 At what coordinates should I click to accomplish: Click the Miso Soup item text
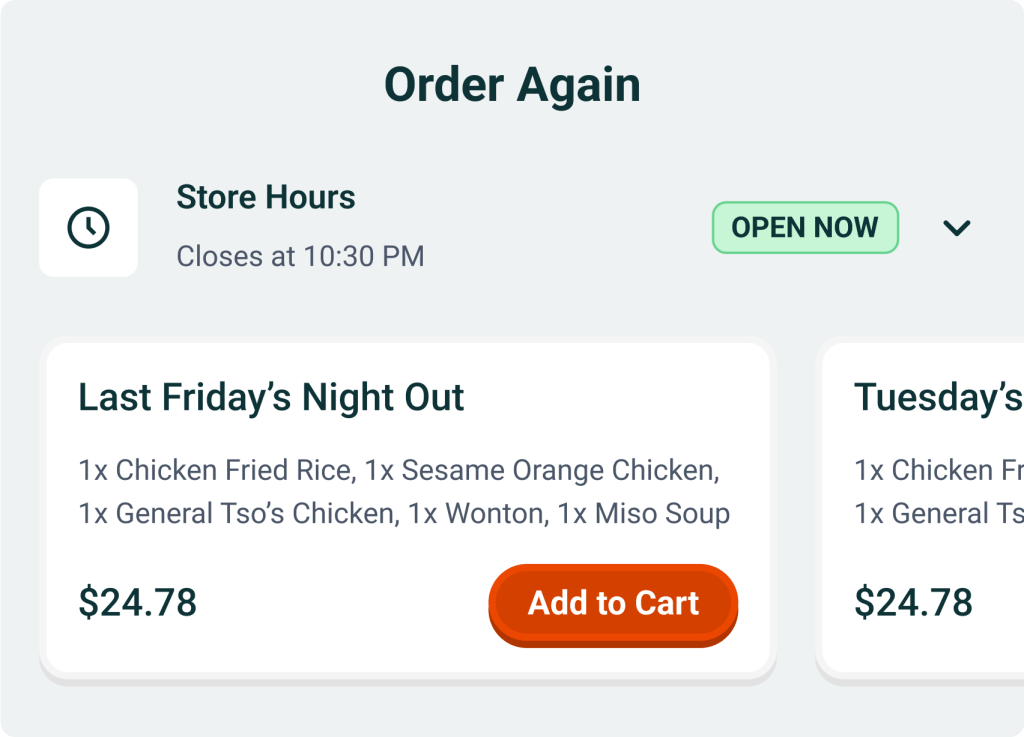[662, 514]
